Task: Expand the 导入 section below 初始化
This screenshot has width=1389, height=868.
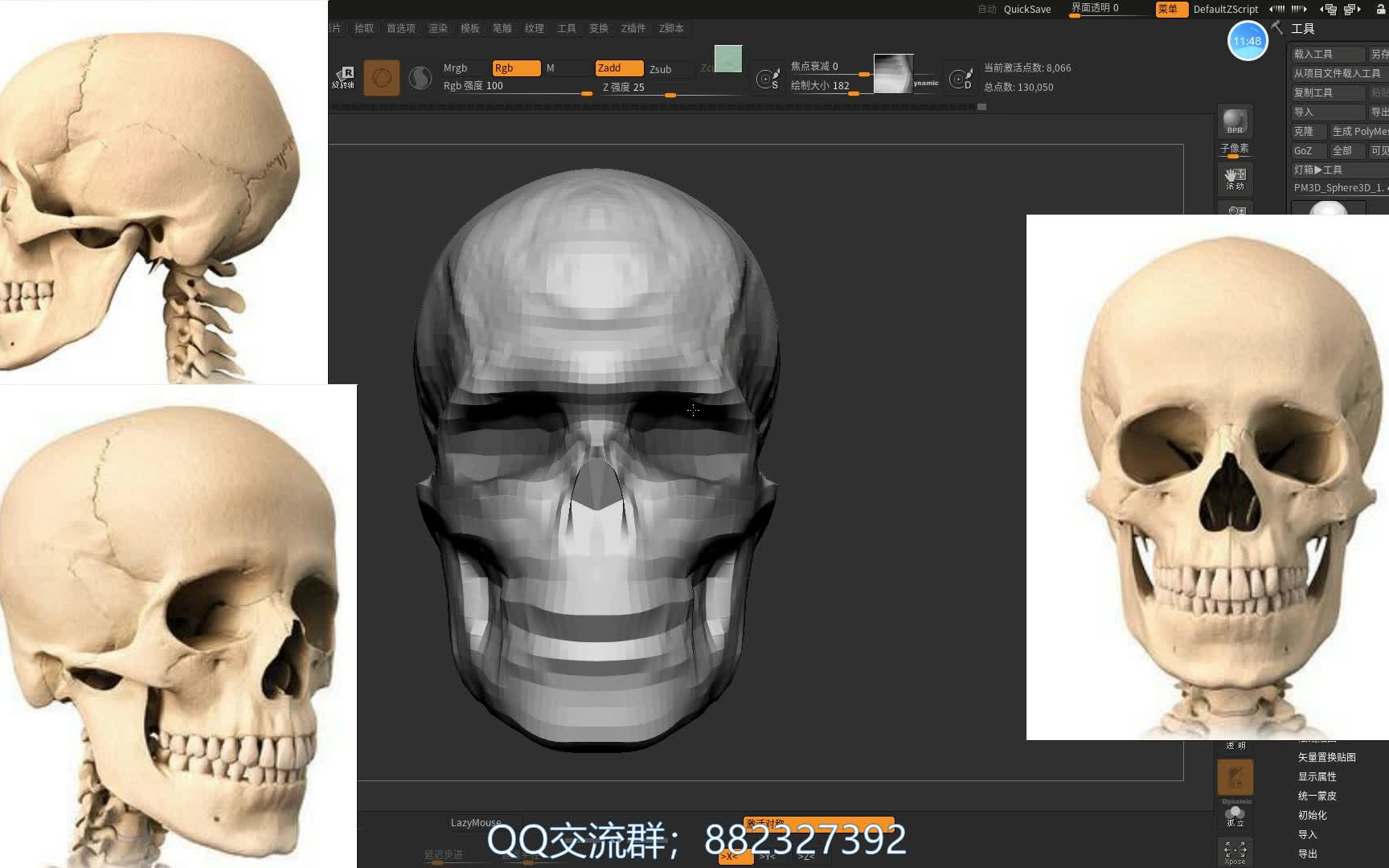Action: (1308, 834)
